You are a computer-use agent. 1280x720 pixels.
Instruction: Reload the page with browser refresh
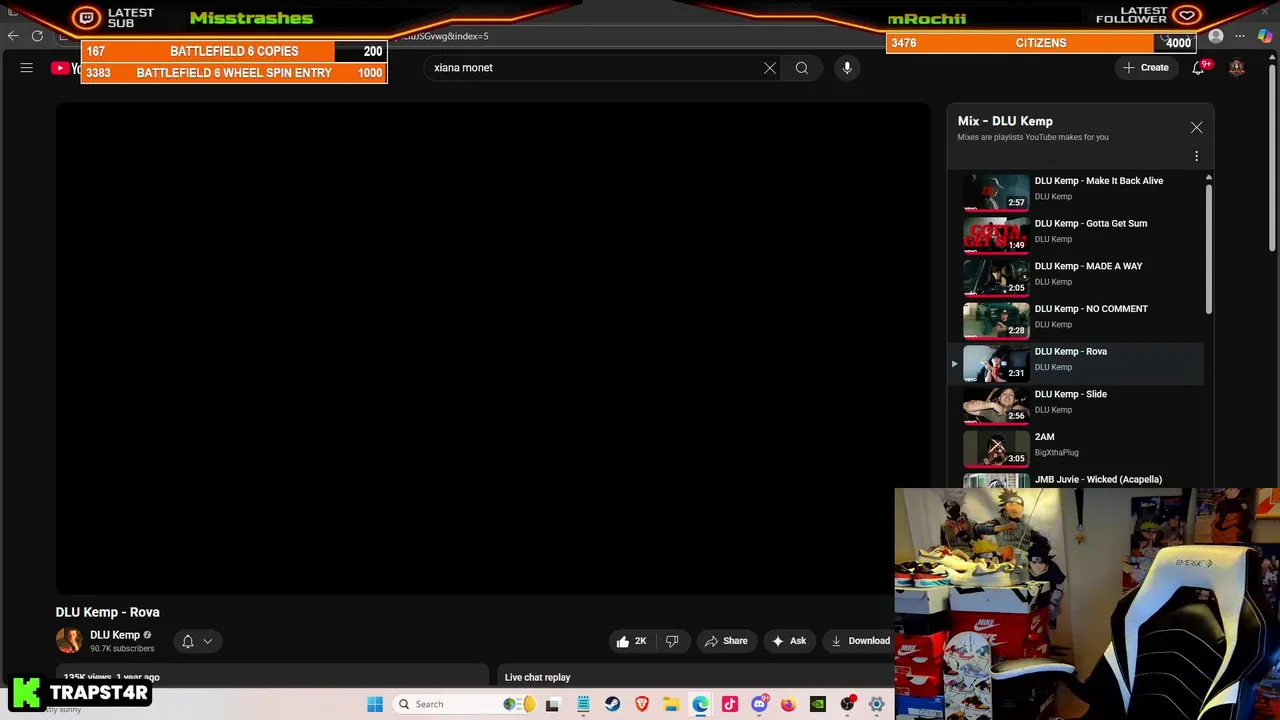37,36
